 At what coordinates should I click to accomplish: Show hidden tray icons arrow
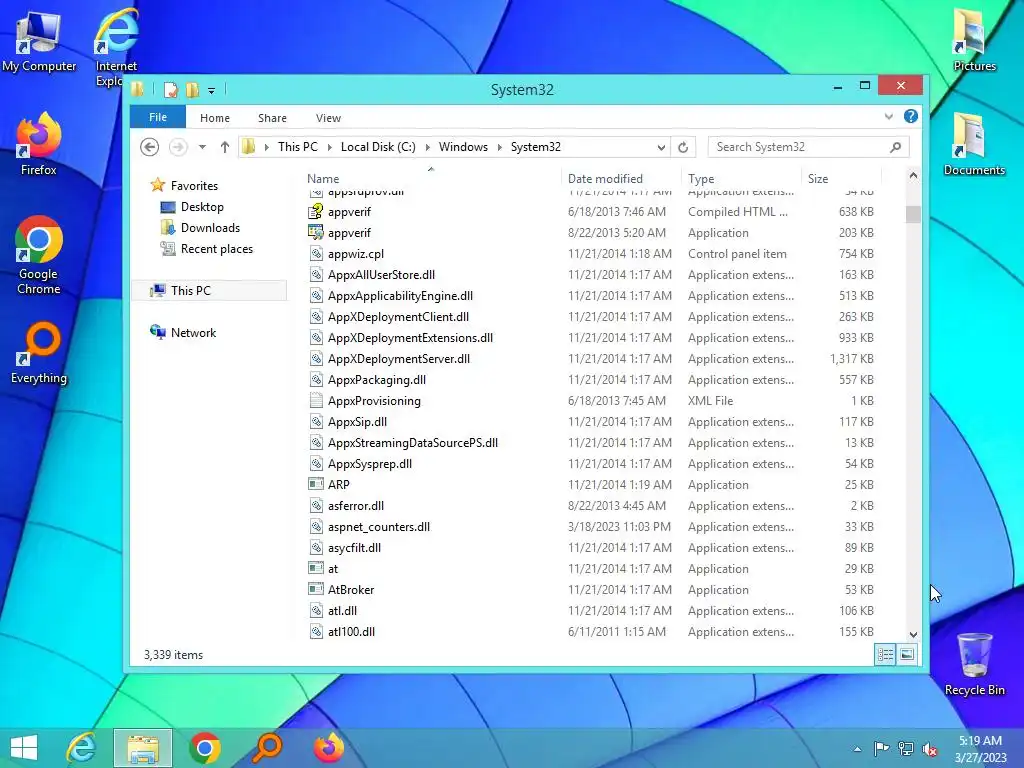(857, 749)
